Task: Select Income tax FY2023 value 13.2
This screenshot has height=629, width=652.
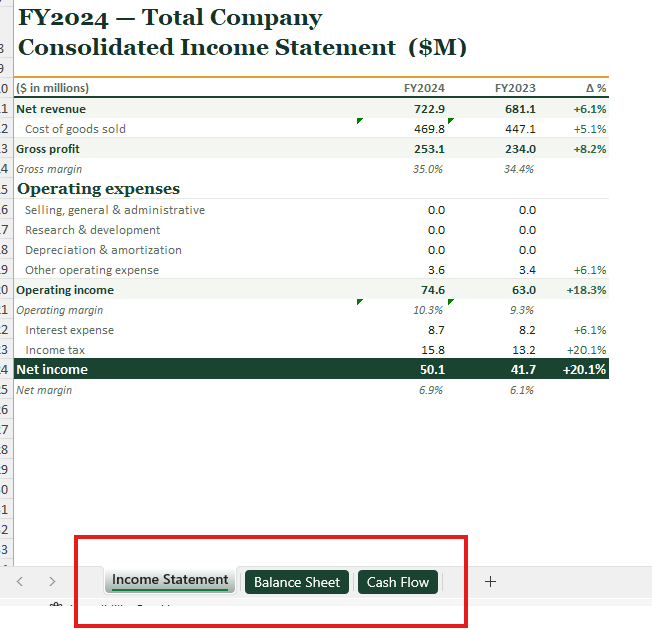Action: pyautogui.click(x=524, y=350)
